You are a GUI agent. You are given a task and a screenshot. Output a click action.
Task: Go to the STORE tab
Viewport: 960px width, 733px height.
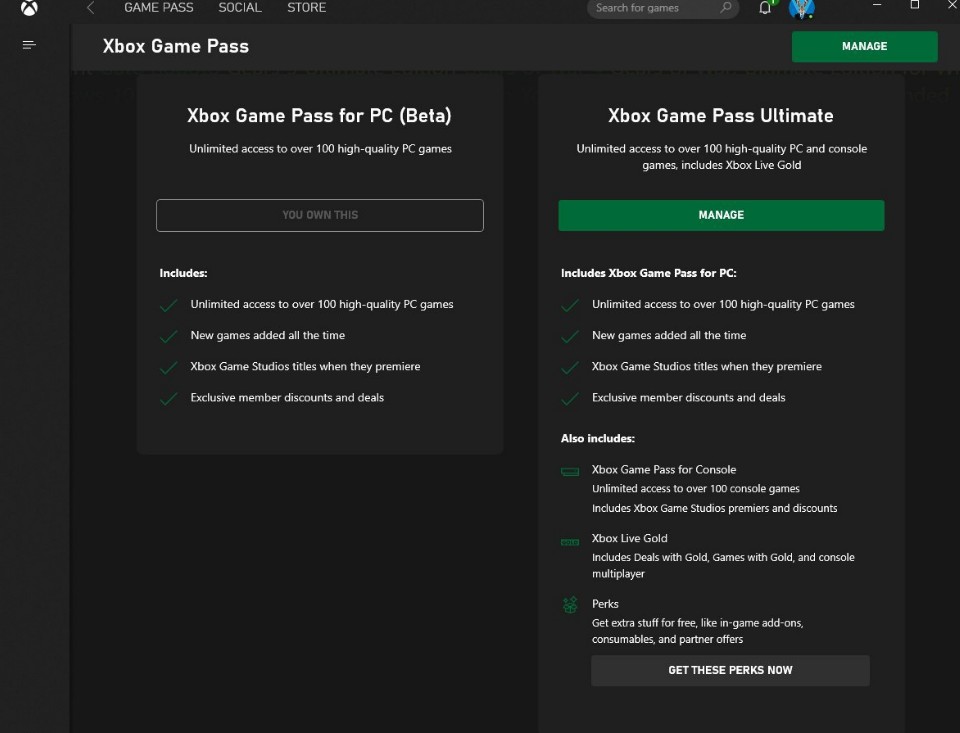(306, 8)
